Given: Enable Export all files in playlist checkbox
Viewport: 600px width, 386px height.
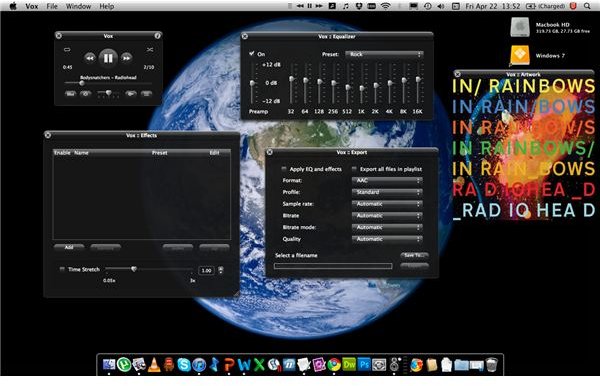Looking at the screenshot, I should tap(354, 169).
